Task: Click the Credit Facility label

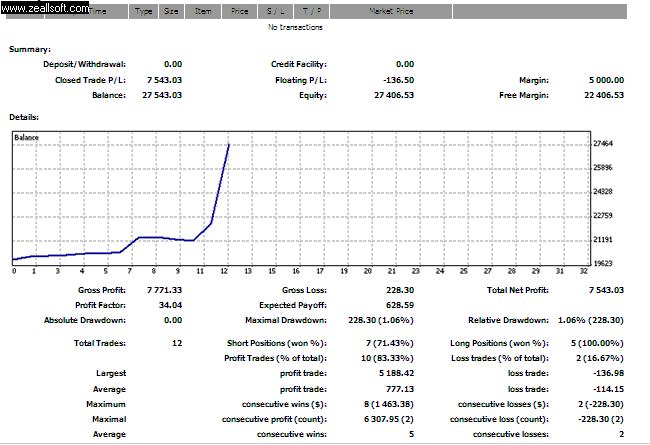Action: (x=299, y=64)
